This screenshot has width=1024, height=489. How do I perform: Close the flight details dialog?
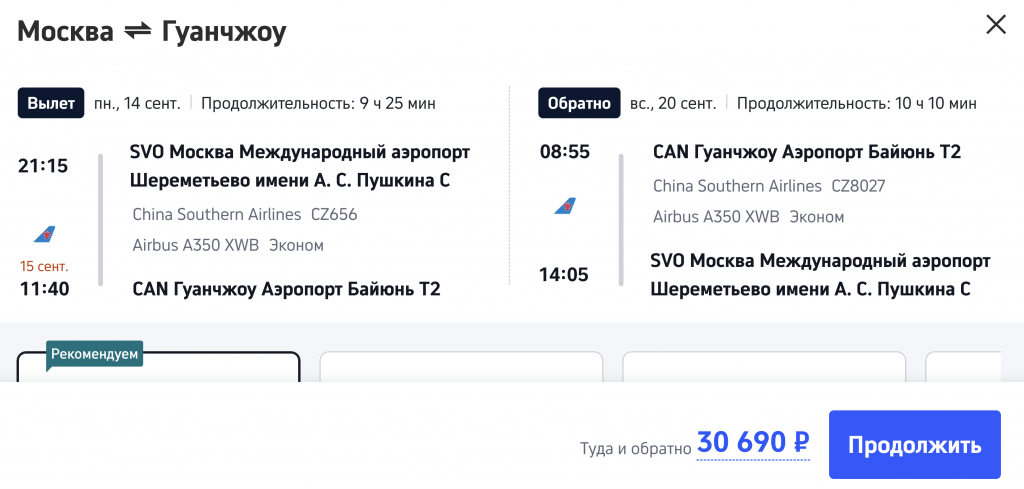tap(996, 25)
